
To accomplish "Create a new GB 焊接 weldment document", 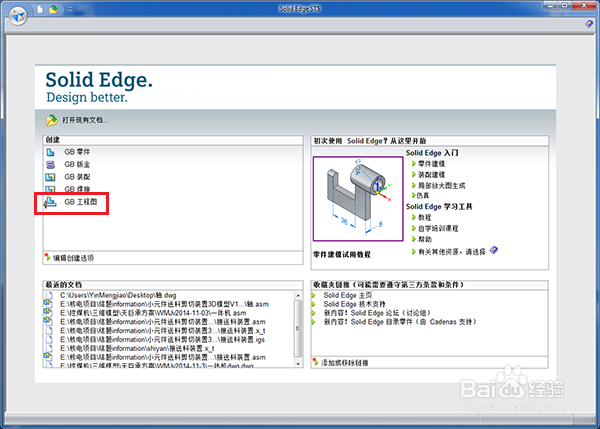I will click(x=77, y=189).
